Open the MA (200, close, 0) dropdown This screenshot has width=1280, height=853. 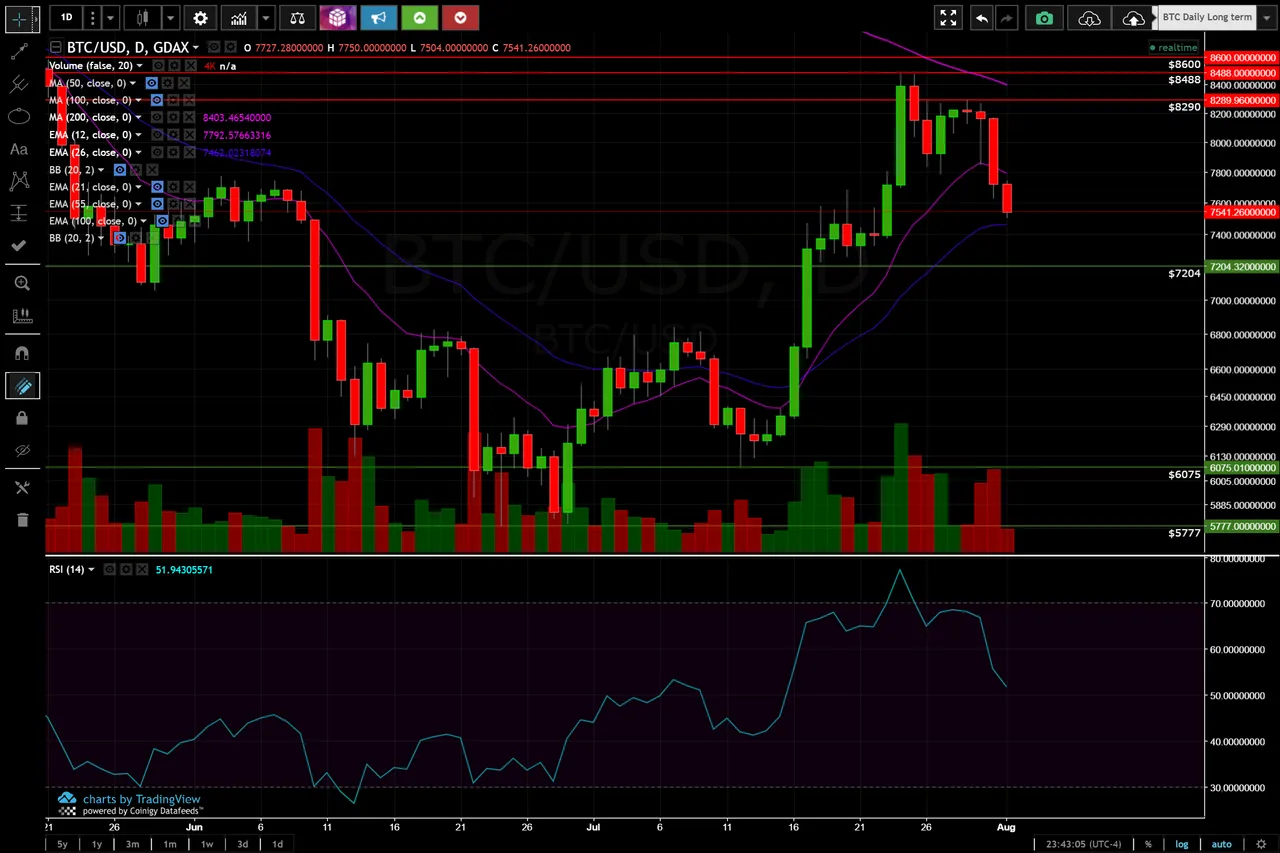(138, 118)
